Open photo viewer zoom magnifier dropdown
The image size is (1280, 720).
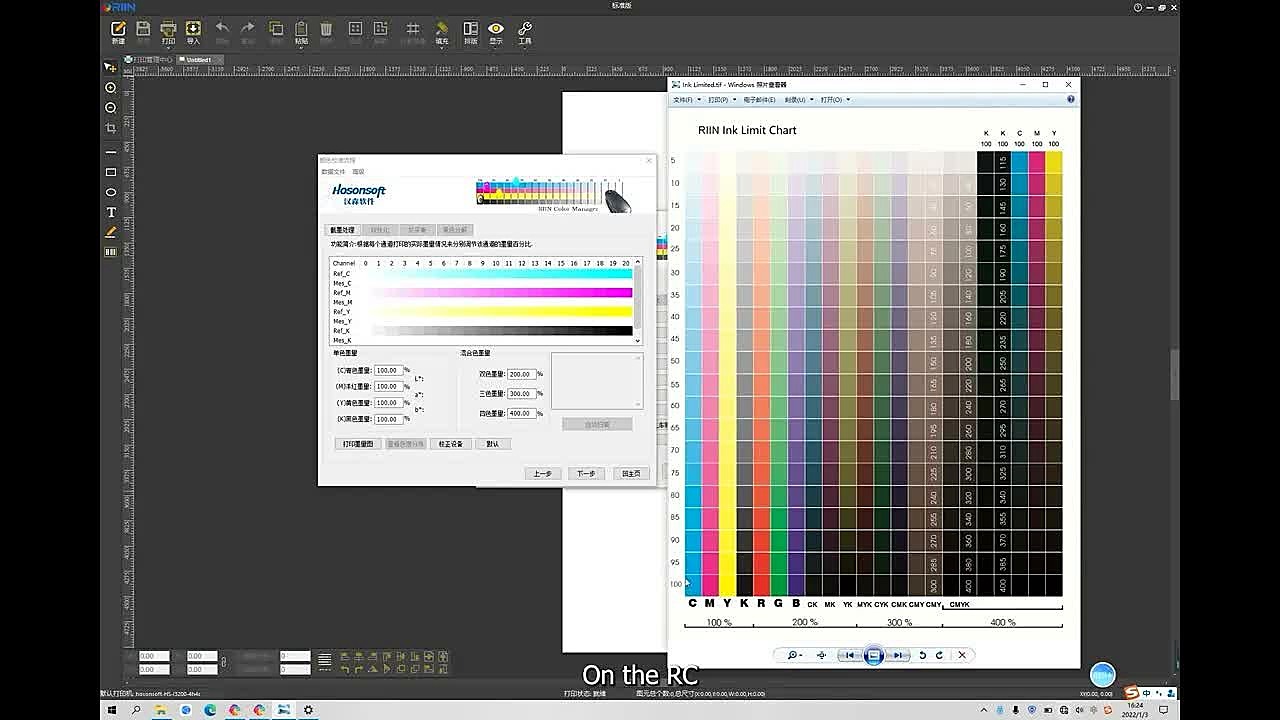click(x=794, y=655)
